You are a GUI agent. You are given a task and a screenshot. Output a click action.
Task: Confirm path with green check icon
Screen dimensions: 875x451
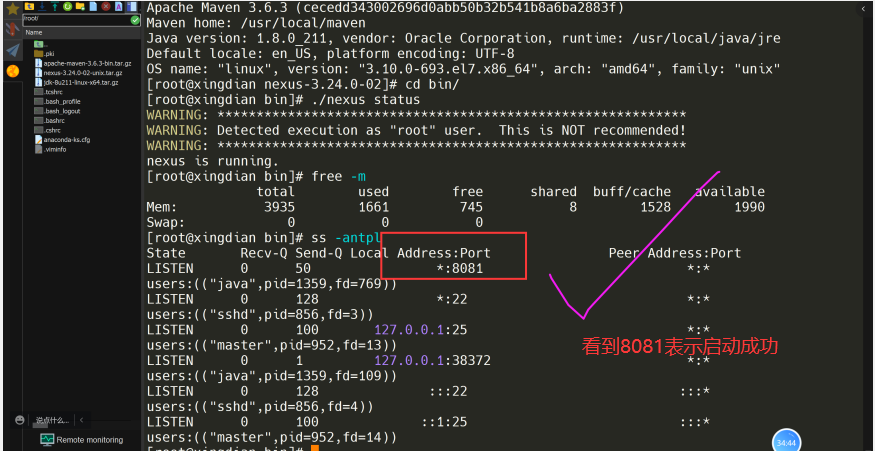(135, 20)
